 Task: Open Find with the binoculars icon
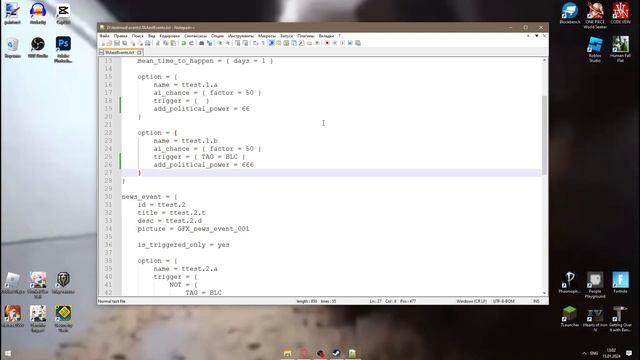(x=201, y=43)
